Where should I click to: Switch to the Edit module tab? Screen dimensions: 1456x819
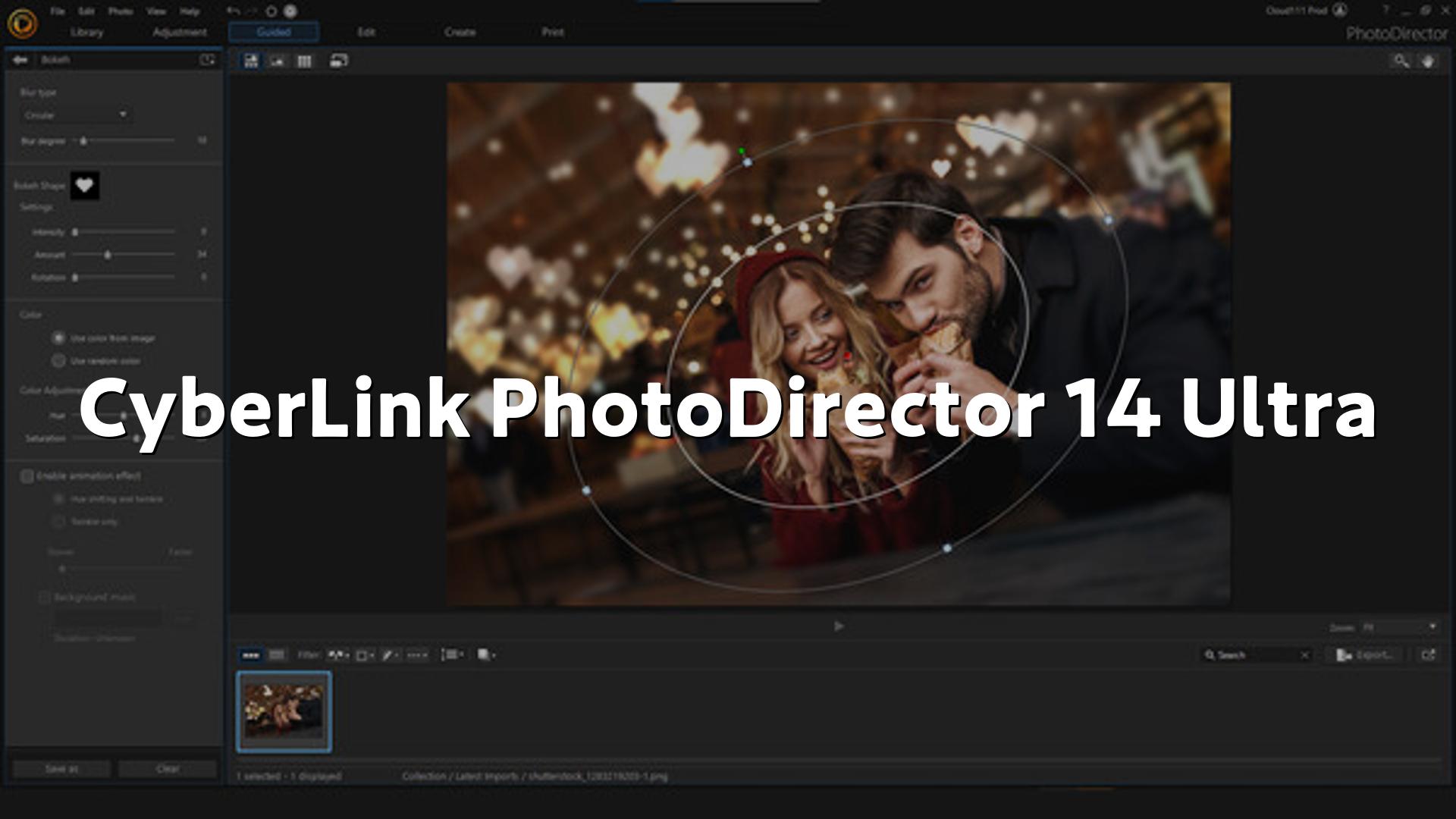[366, 33]
